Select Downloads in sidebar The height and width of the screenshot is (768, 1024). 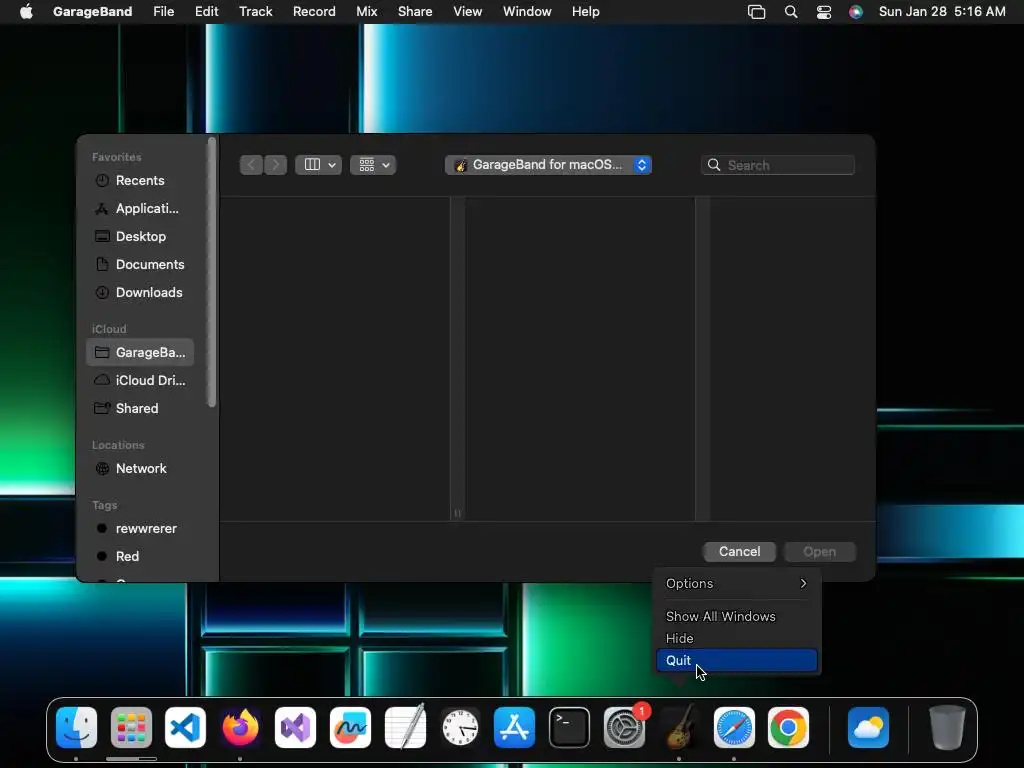(140, 293)
